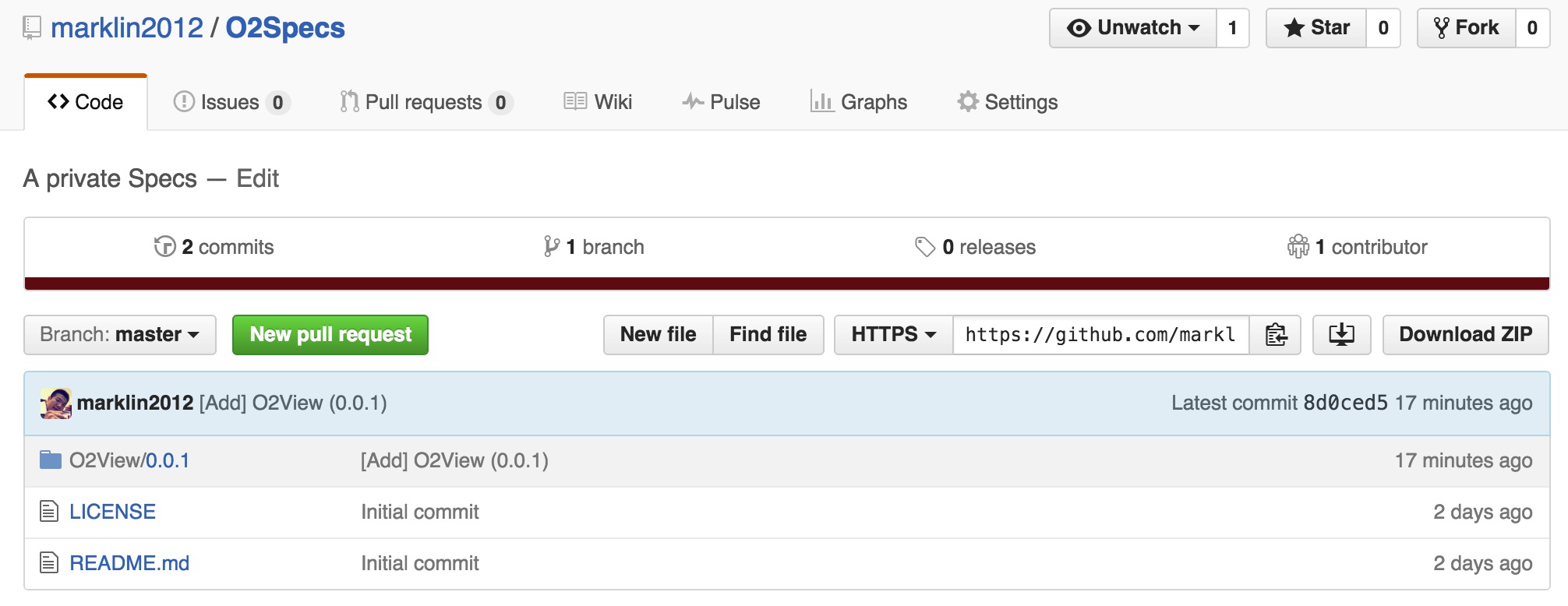The height and width of the screenshot is (606, 1568).
Task: Open the O2View folder icon
Action: [x=51, y=460]
